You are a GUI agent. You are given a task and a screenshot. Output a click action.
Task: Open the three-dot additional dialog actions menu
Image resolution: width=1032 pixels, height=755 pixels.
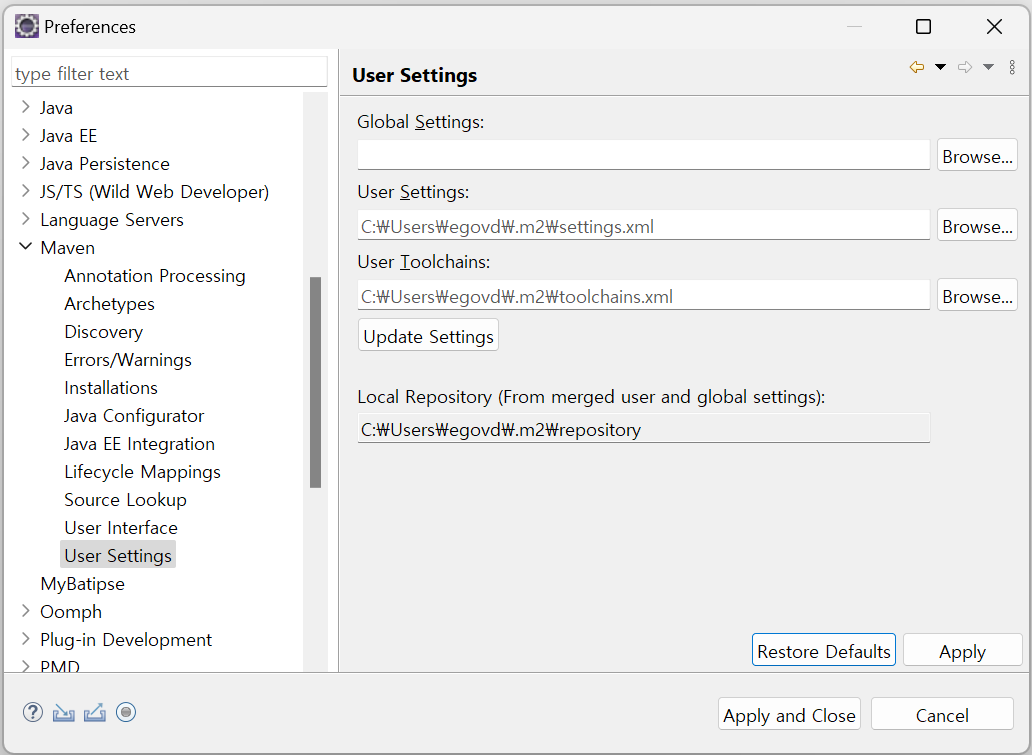coord(1012,67)
